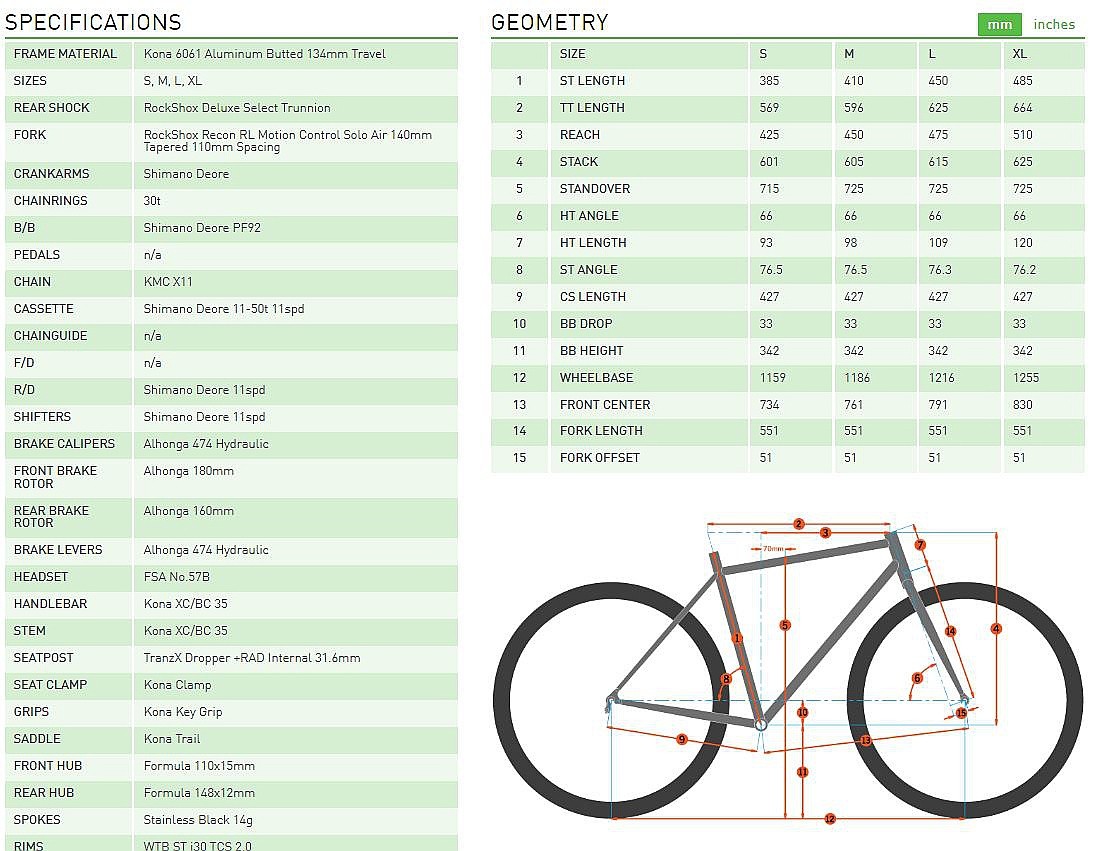Click the S size column header
The image size is (1100, 851).
(x=764, y=54)
